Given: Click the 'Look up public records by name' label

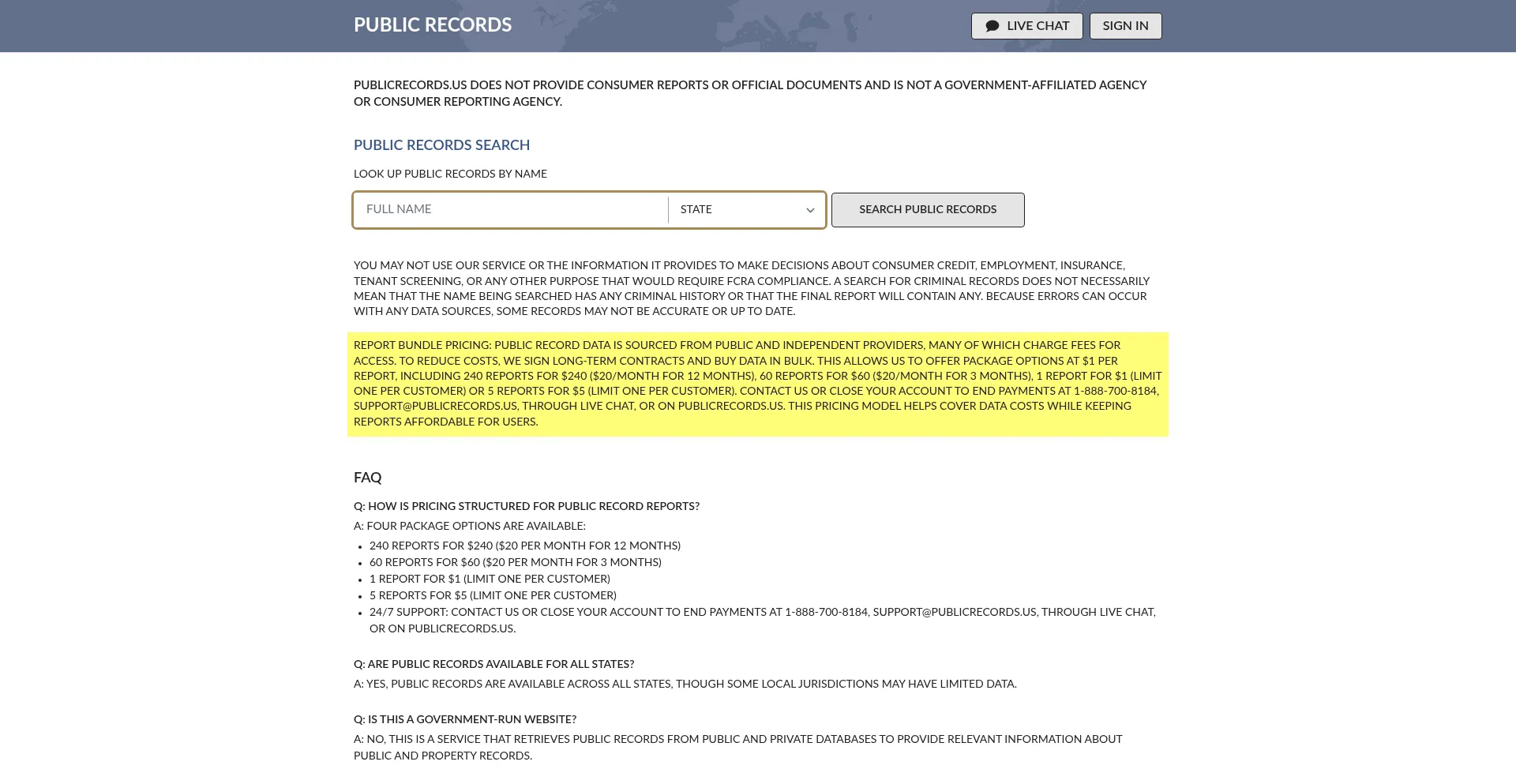Looking at the screenshot, I should coord(450,174).
